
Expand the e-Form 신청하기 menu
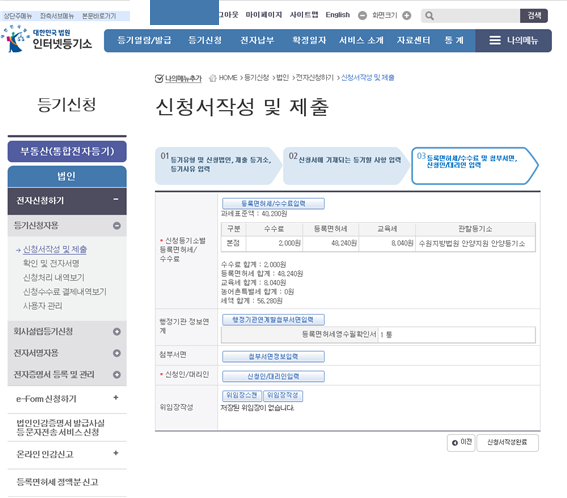click(x=116, y=398)
